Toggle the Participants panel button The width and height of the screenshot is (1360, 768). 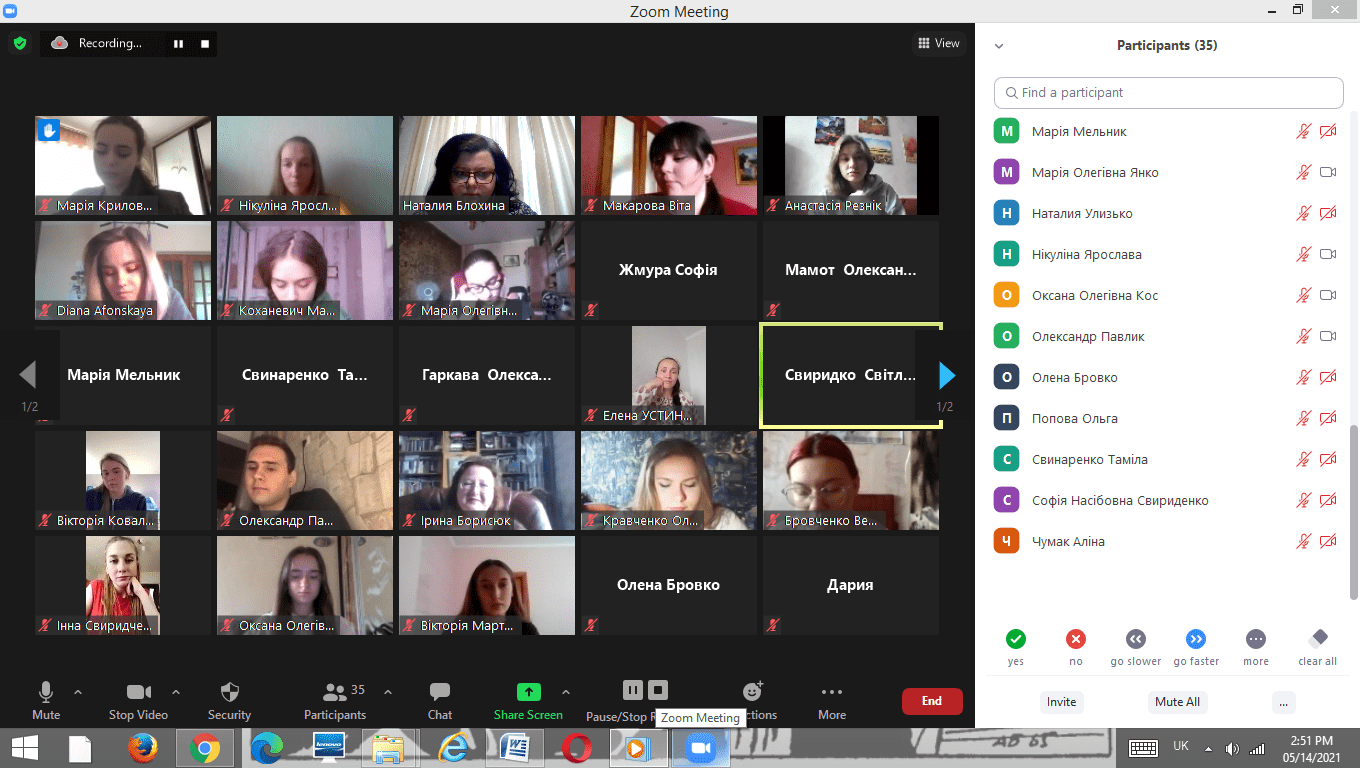pos(335,692)
